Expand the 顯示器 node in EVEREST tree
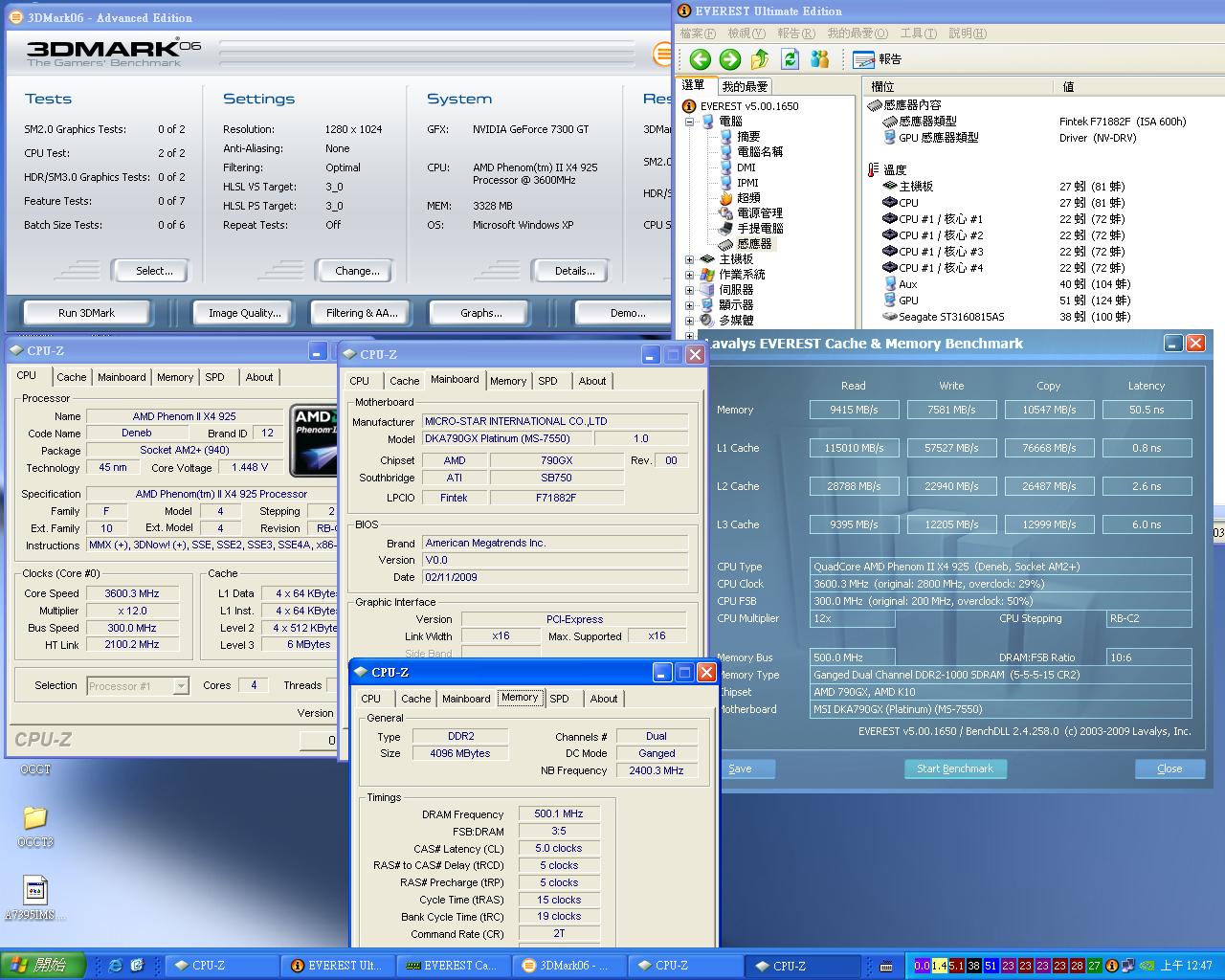1225x980 pixels. point(689,305)
